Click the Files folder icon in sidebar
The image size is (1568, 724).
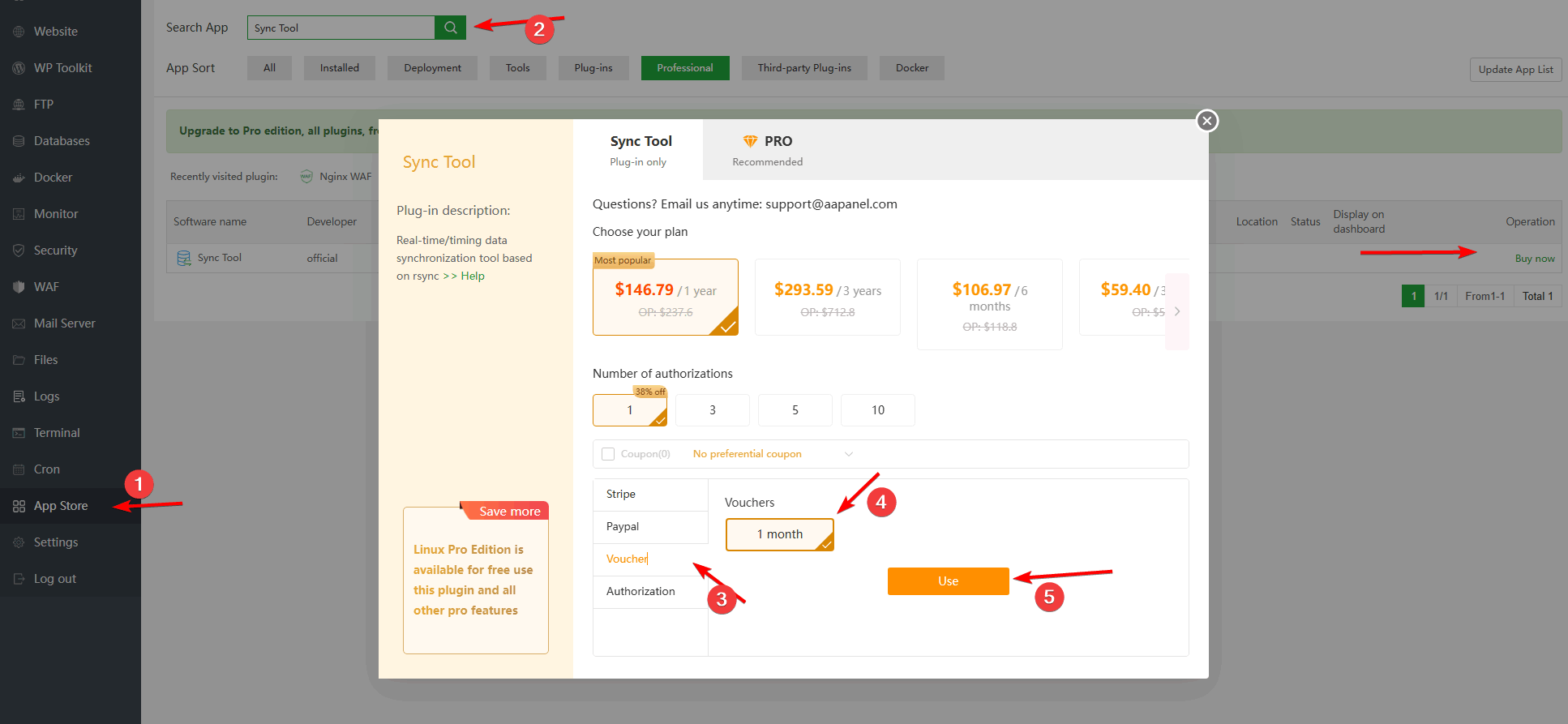coord(19,360)
